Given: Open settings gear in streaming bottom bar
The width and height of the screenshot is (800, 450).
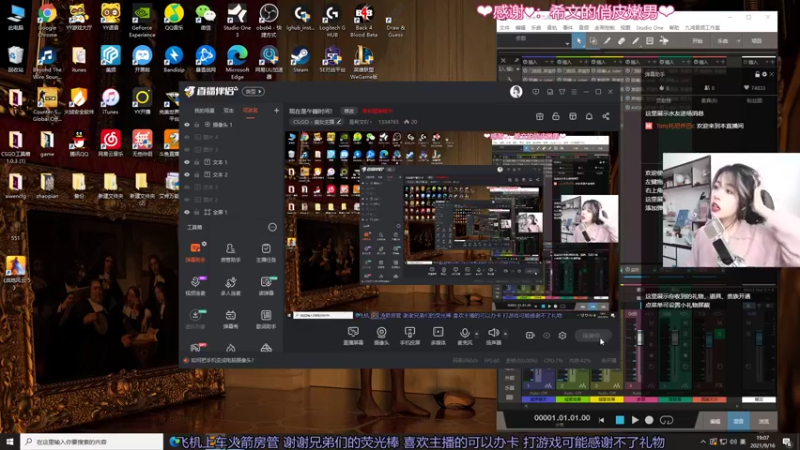Looking at the screenshot, I should point(562,335).
